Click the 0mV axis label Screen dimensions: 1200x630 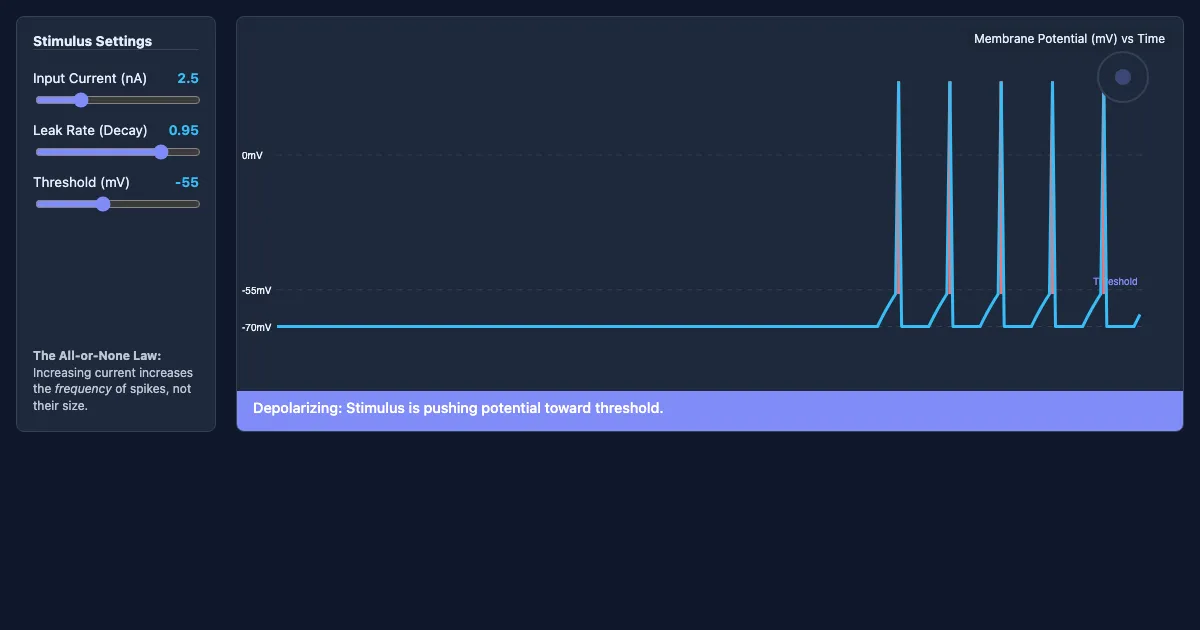click(252, 156)
